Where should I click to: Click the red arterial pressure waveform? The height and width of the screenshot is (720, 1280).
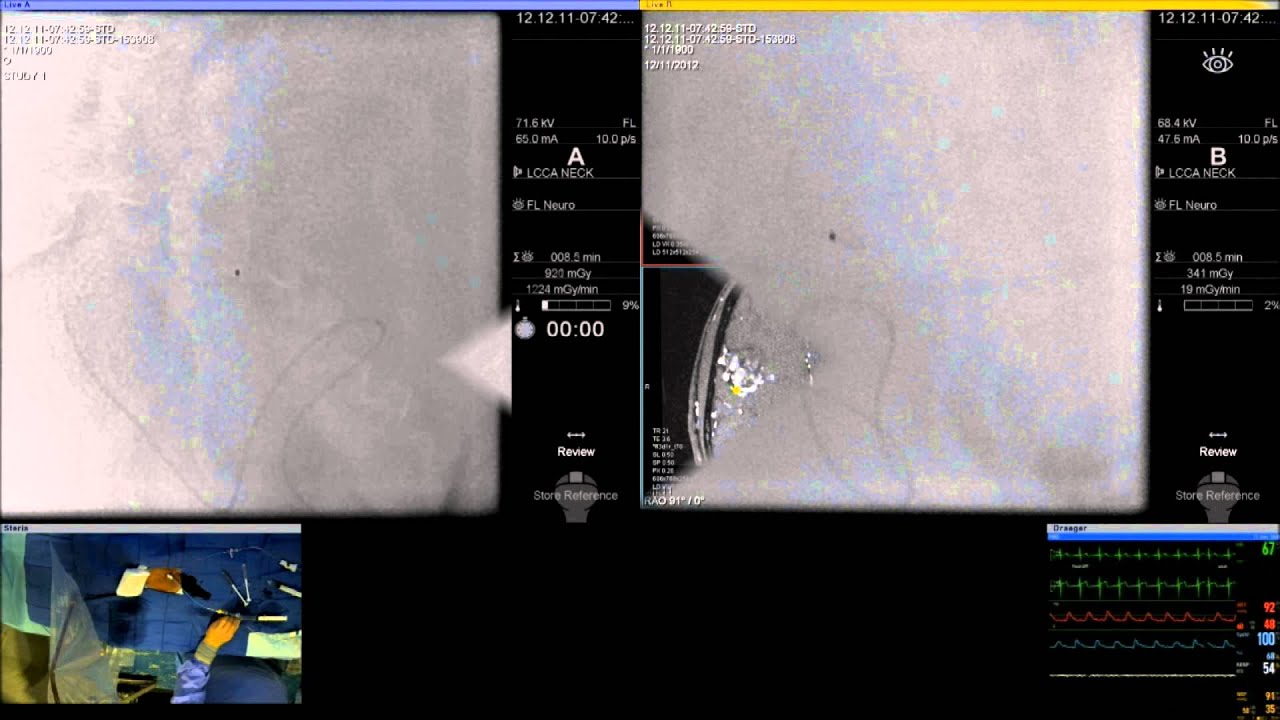[x=1142, y=618]
